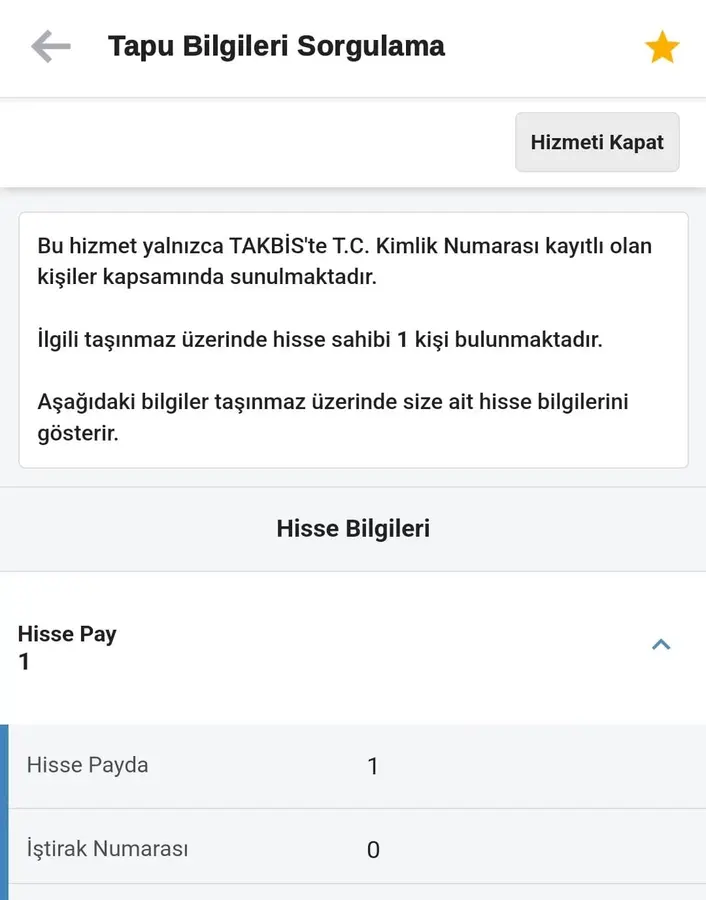Click the Hisse Pay section label
The width and height of the screenshot is (706, 900).
(x=67, y=634)
